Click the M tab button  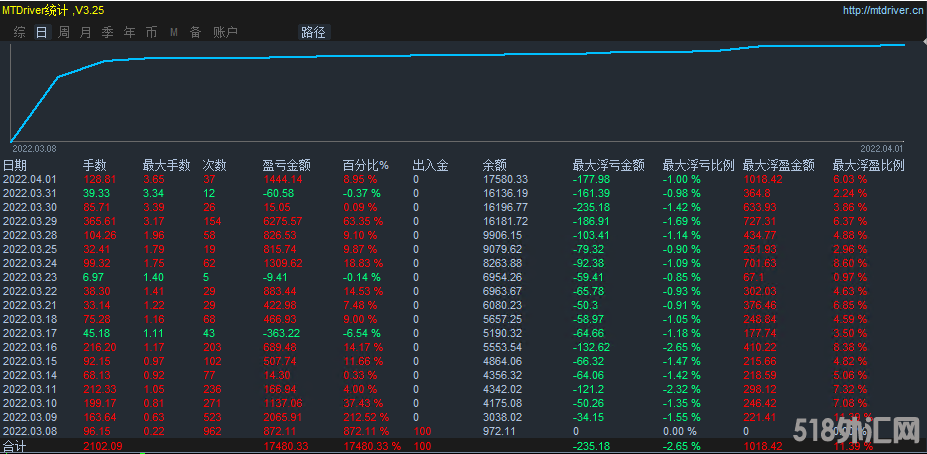tap(174, 32)
